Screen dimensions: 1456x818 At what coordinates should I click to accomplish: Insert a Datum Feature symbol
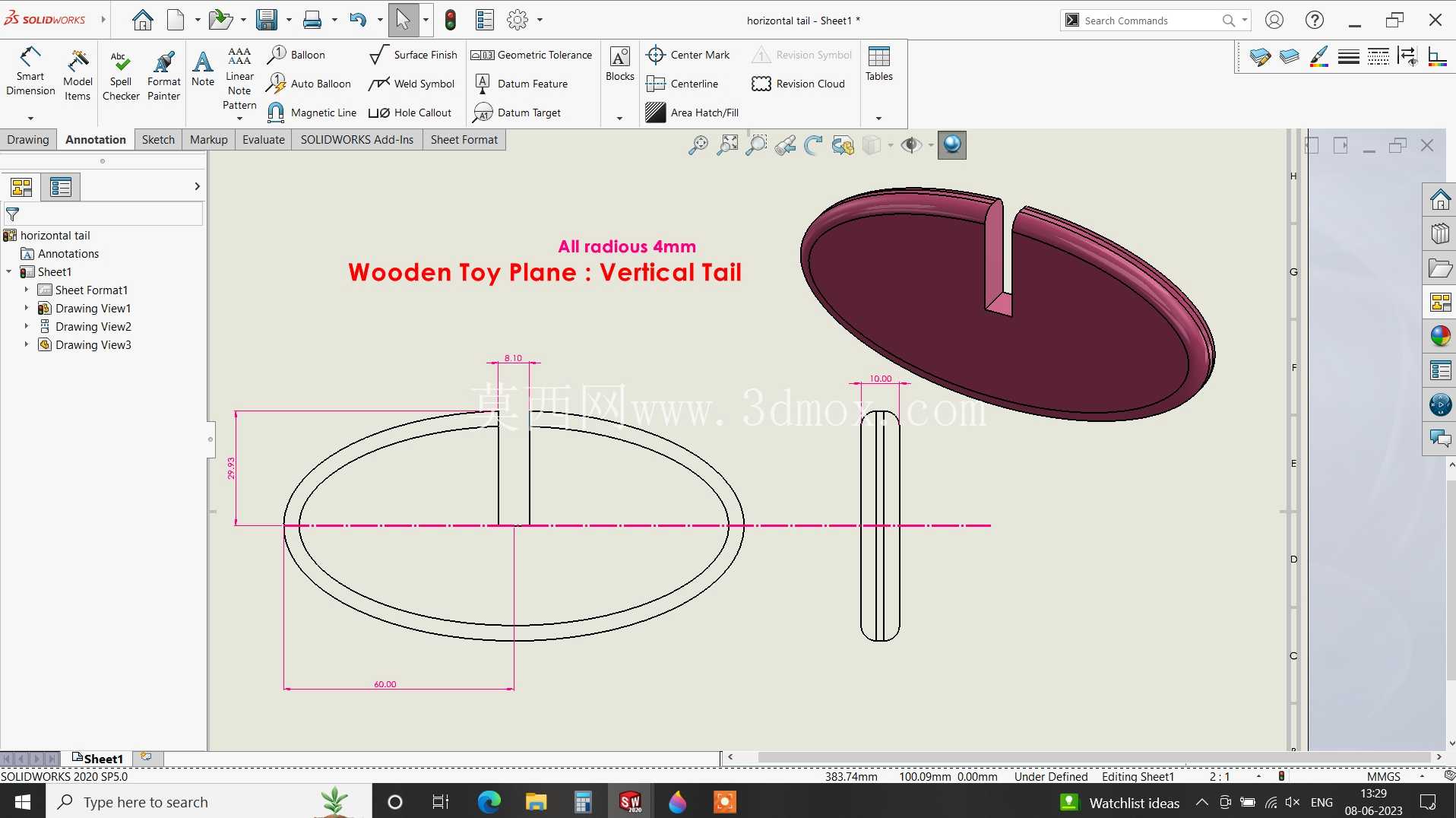[x=521, y=84]
